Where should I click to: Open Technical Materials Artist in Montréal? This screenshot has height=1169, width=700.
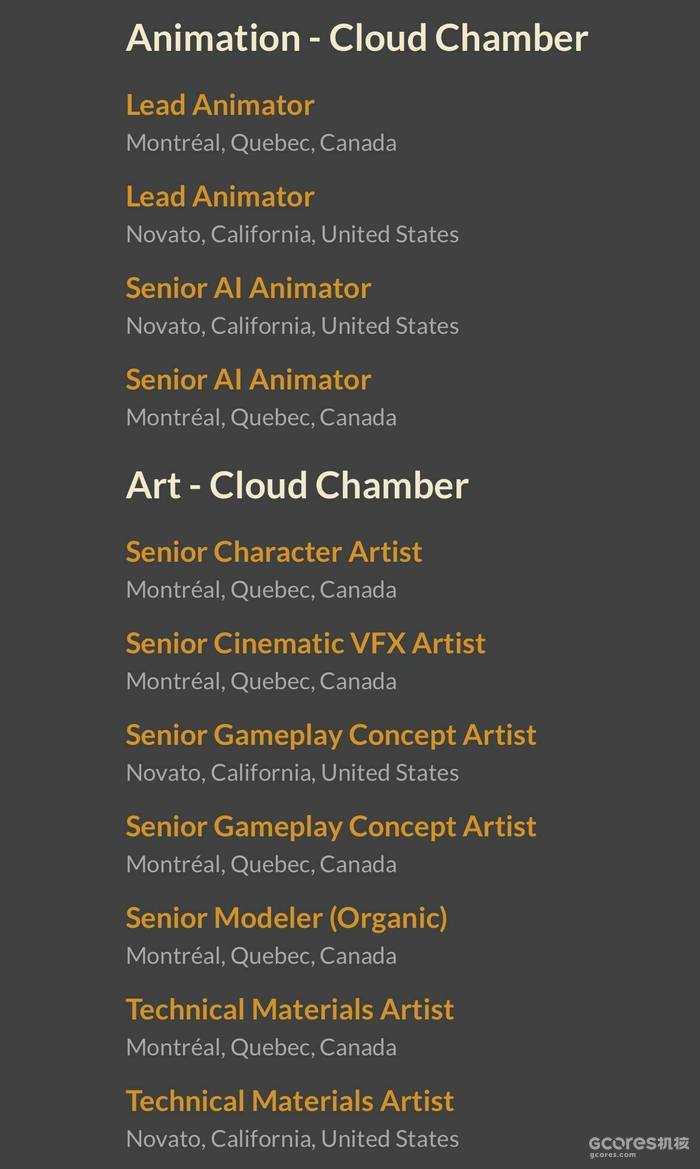point(290,1010)
